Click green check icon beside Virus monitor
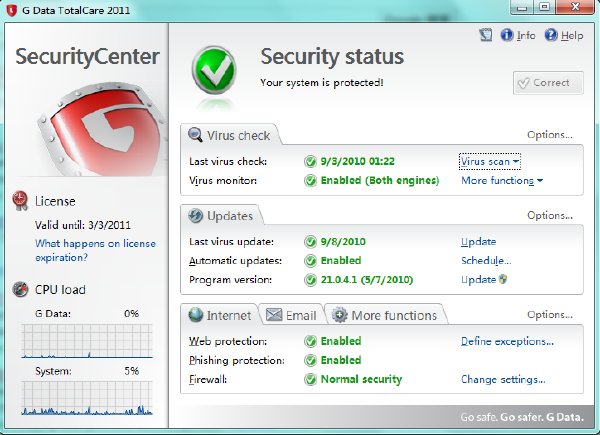The image size is (600, 435). (310, 180)
